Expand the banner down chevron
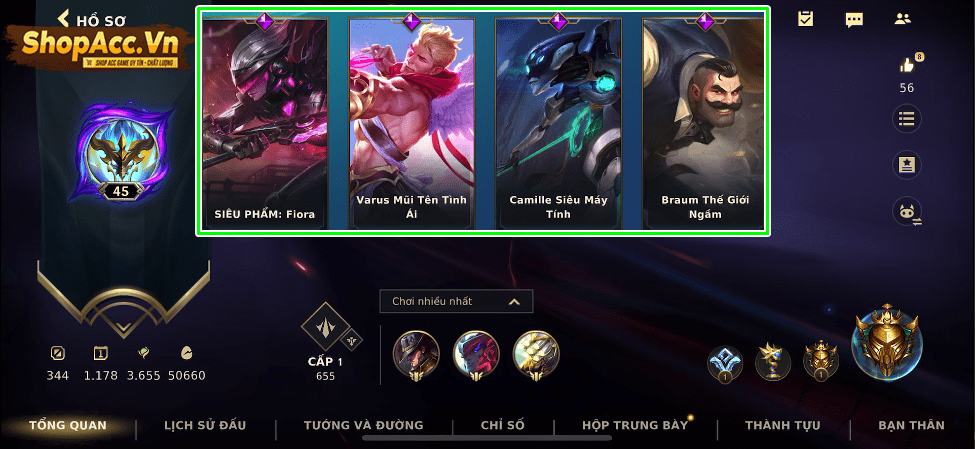Image resolution: width=975 pixels, height=449 pixels. 123,326
